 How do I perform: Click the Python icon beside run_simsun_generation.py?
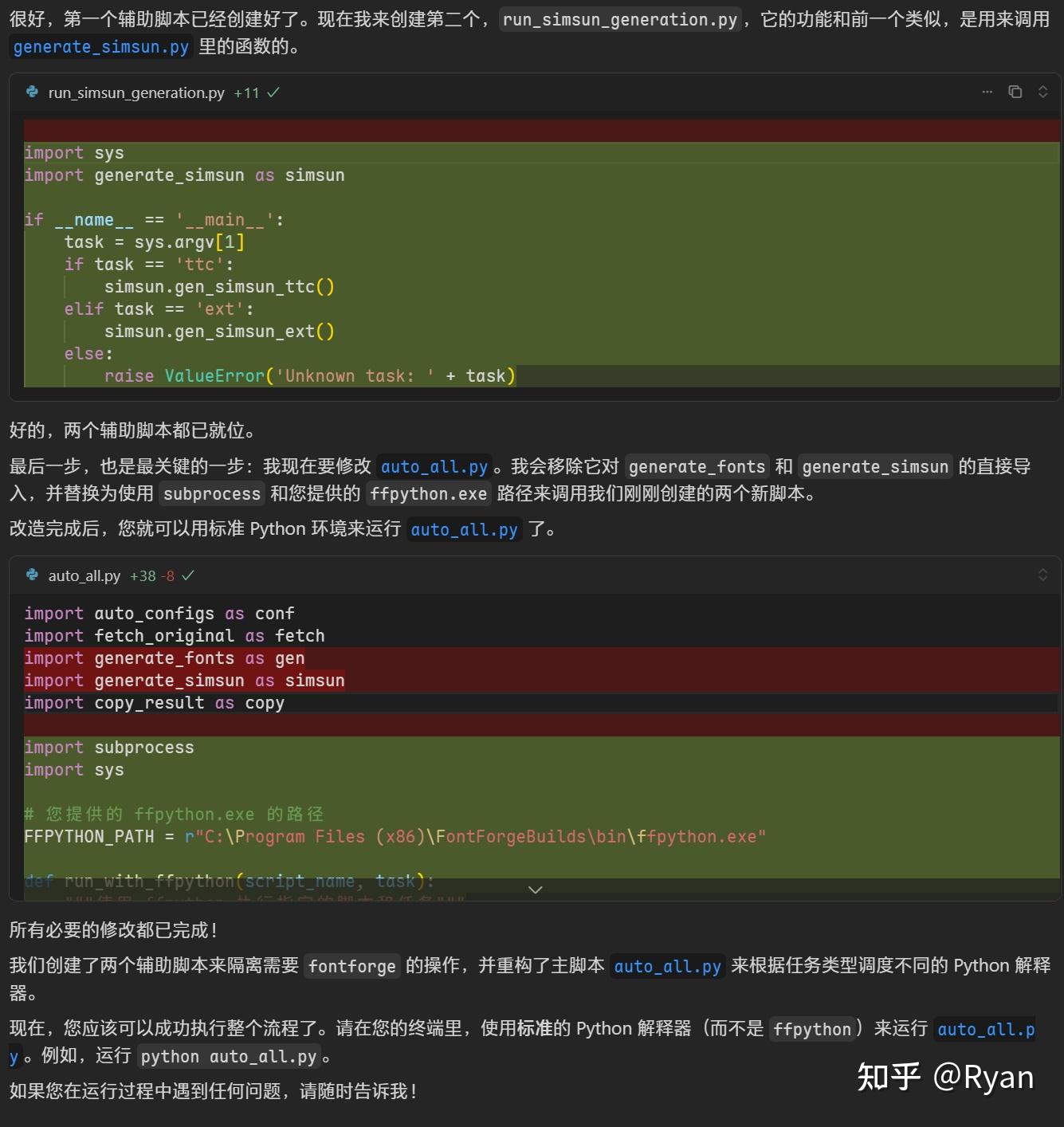(x=31, y=92)
